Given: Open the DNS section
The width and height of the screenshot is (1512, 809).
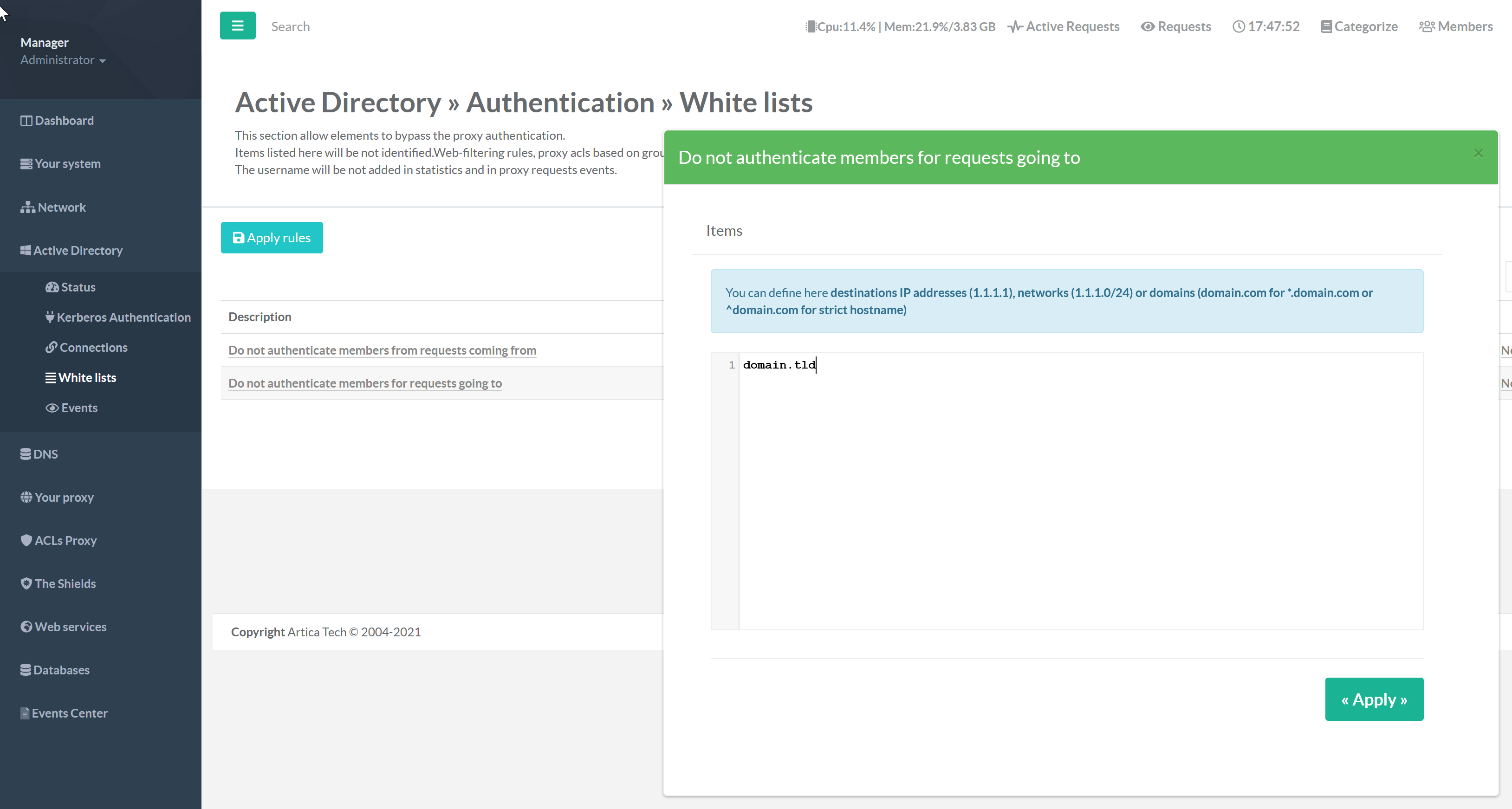Looking at the screenshot, I should (x=45, y=453).
